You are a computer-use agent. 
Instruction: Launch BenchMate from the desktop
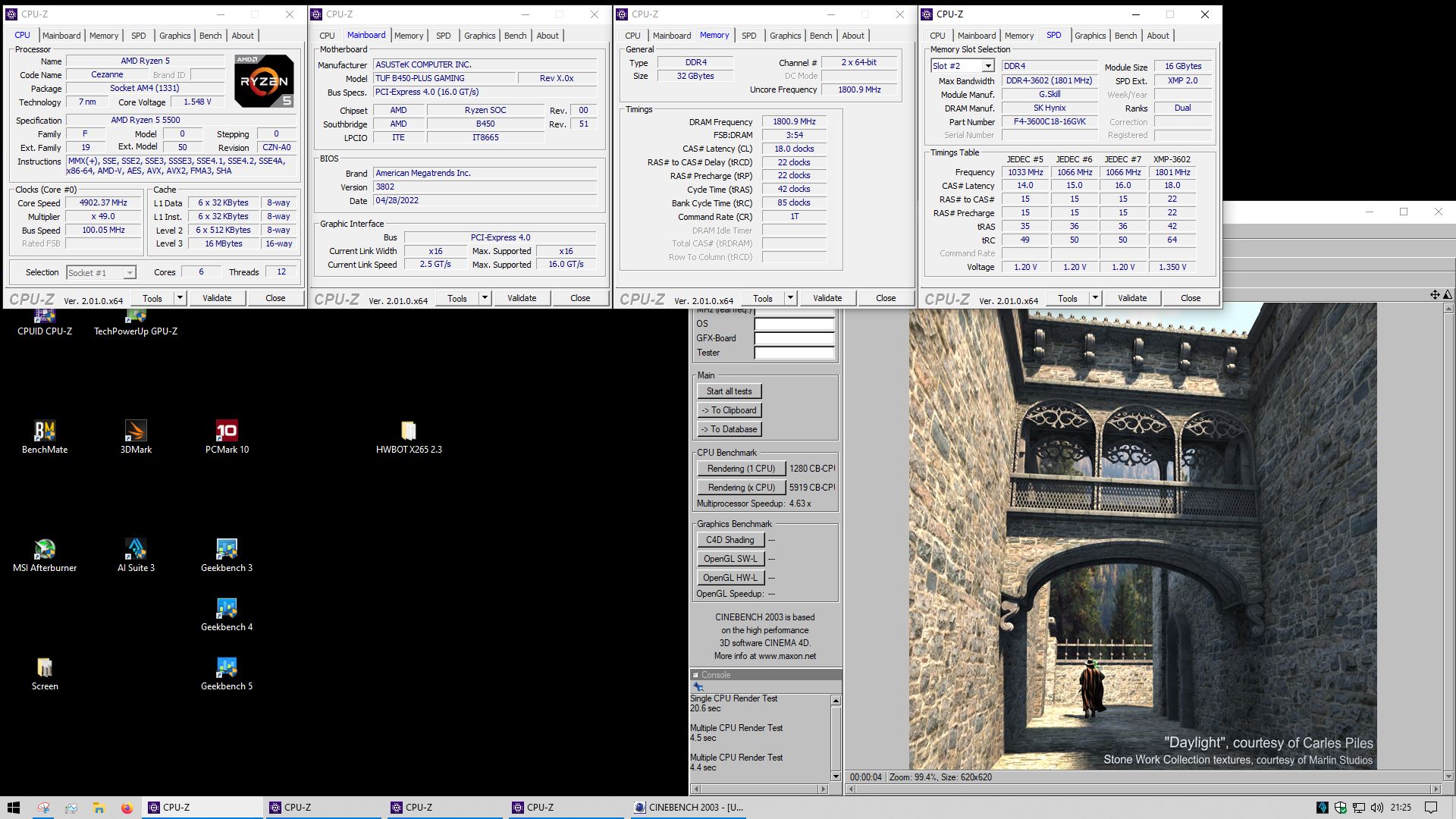45,438
